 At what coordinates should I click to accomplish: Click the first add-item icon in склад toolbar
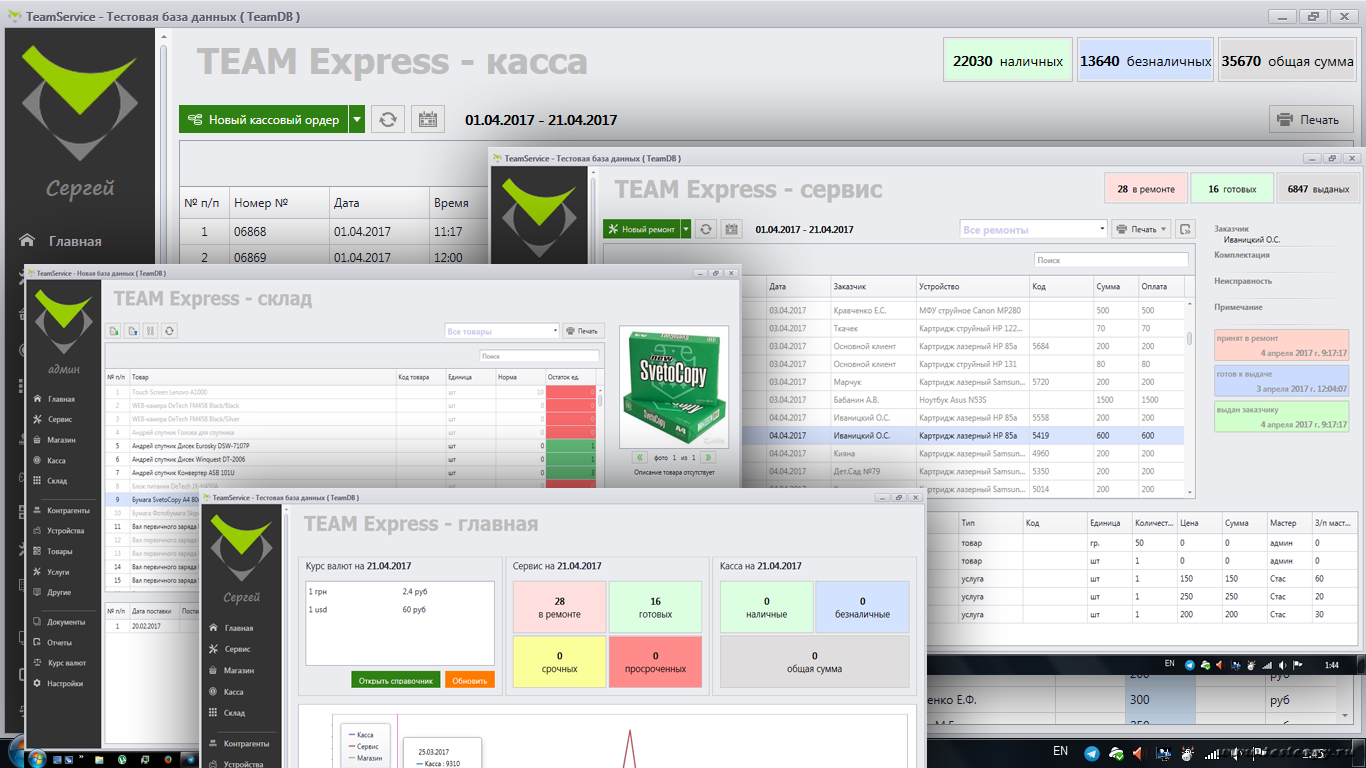click(x=113, y=330)
